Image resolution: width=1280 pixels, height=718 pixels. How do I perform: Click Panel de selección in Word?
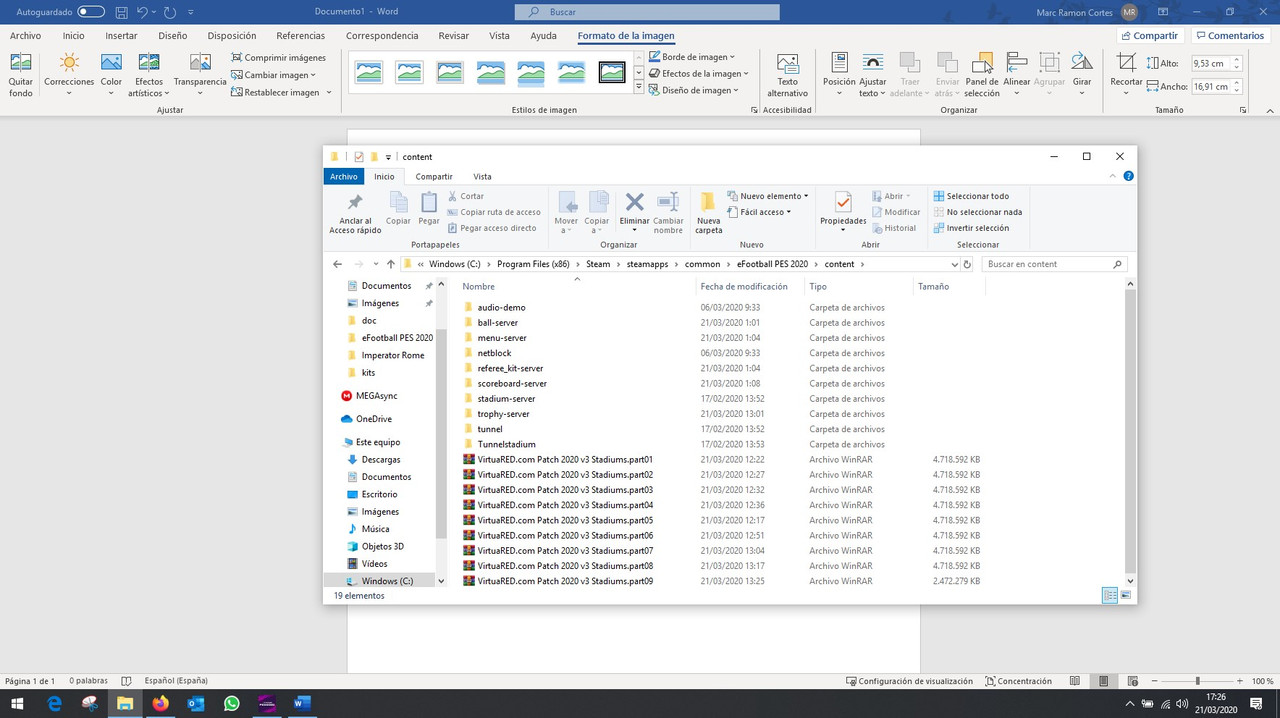pos(982,75)
